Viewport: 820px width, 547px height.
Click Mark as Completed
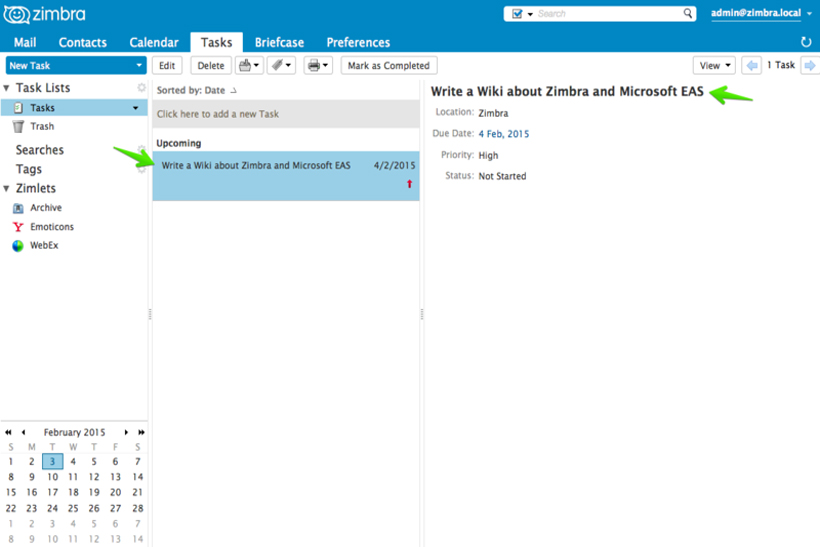pyautogui.click(x=389, y=65)
